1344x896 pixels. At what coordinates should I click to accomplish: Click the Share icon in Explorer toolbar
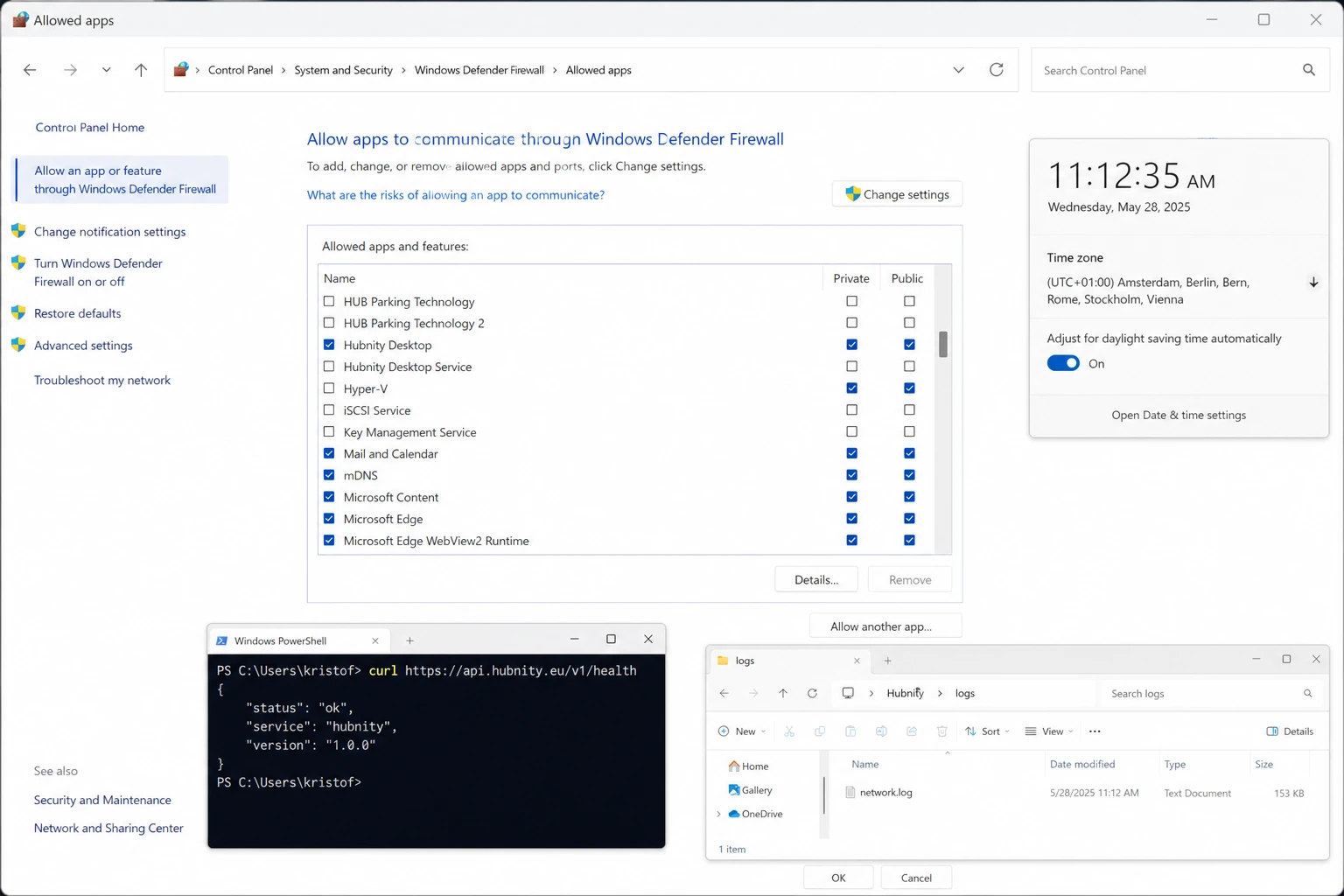coord(912,731)
